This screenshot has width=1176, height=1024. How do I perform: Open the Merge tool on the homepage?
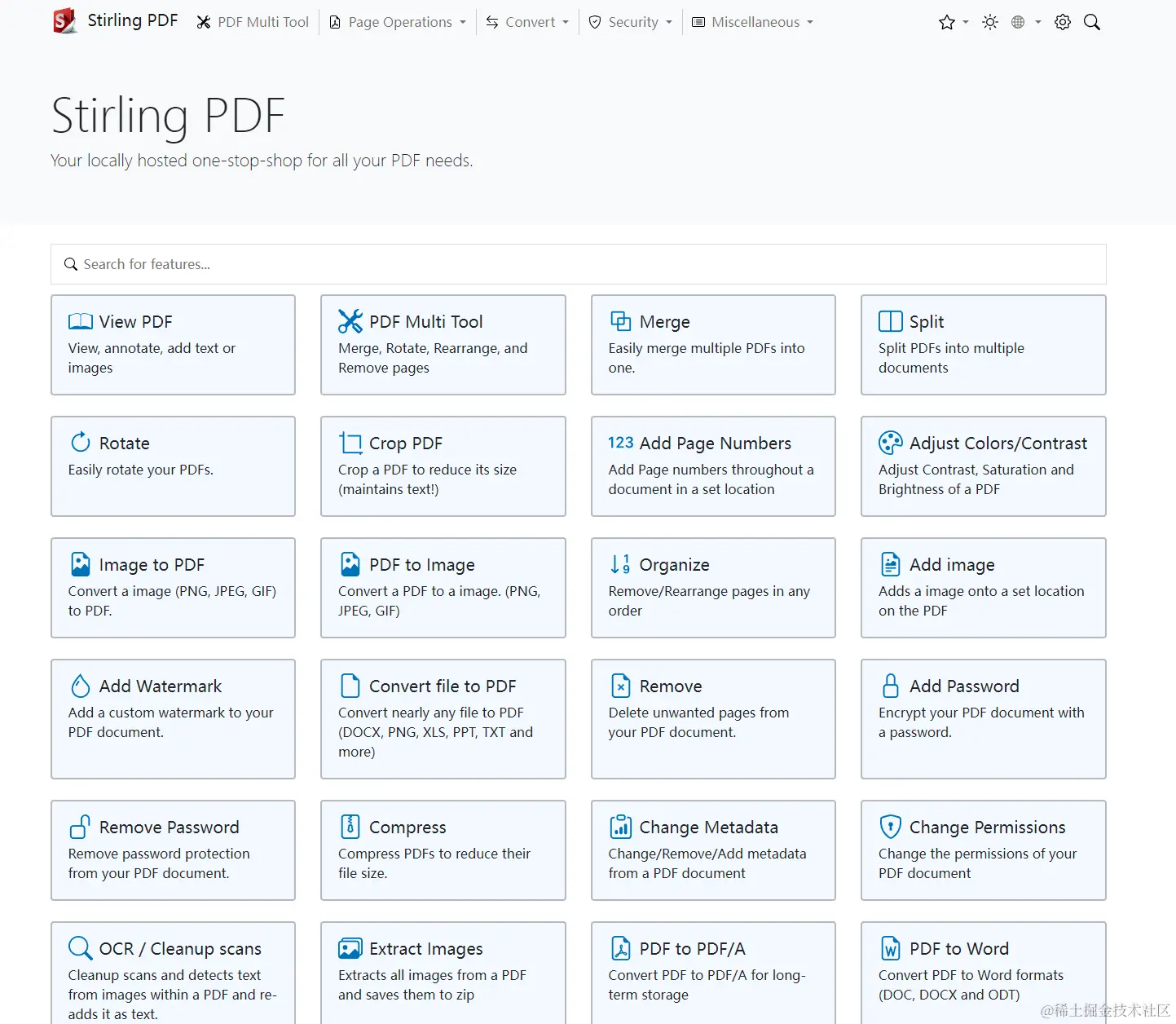[712, 345]
